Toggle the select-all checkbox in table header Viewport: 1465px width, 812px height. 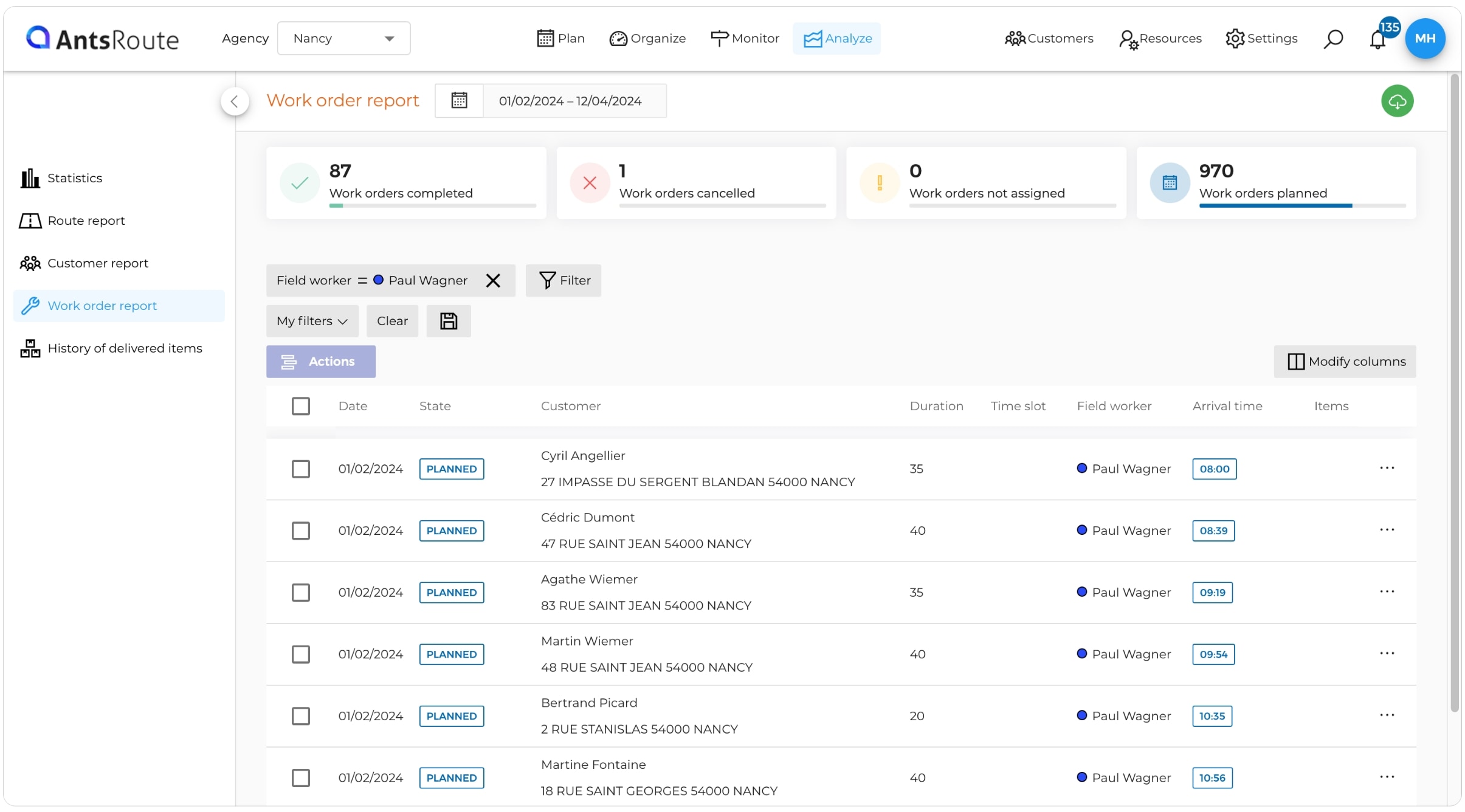pos(300,406)
